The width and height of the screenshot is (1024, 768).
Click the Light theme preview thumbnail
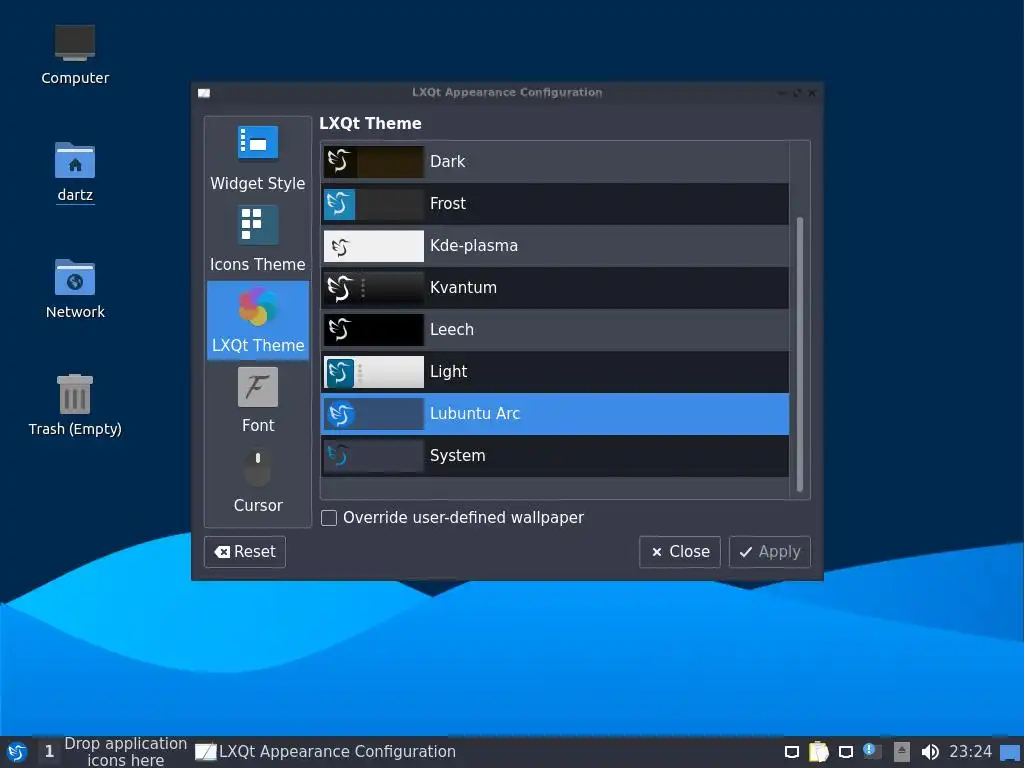[x=374, y=372]
